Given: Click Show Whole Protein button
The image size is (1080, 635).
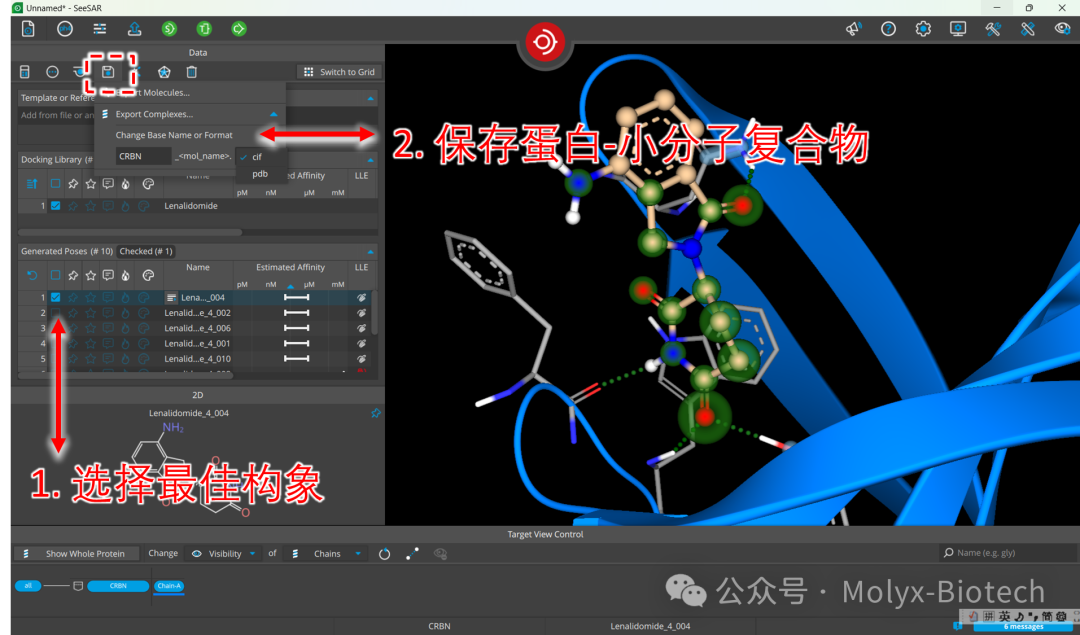Looking at the screenshot, I should click(77, 554).
